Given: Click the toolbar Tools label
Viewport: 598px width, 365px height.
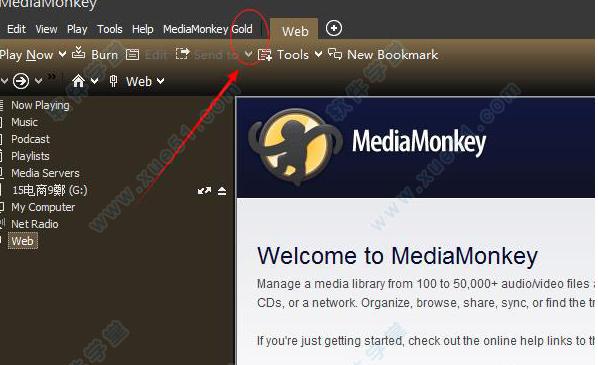Looking at the screenshot, I should click(x=293, y=55).
